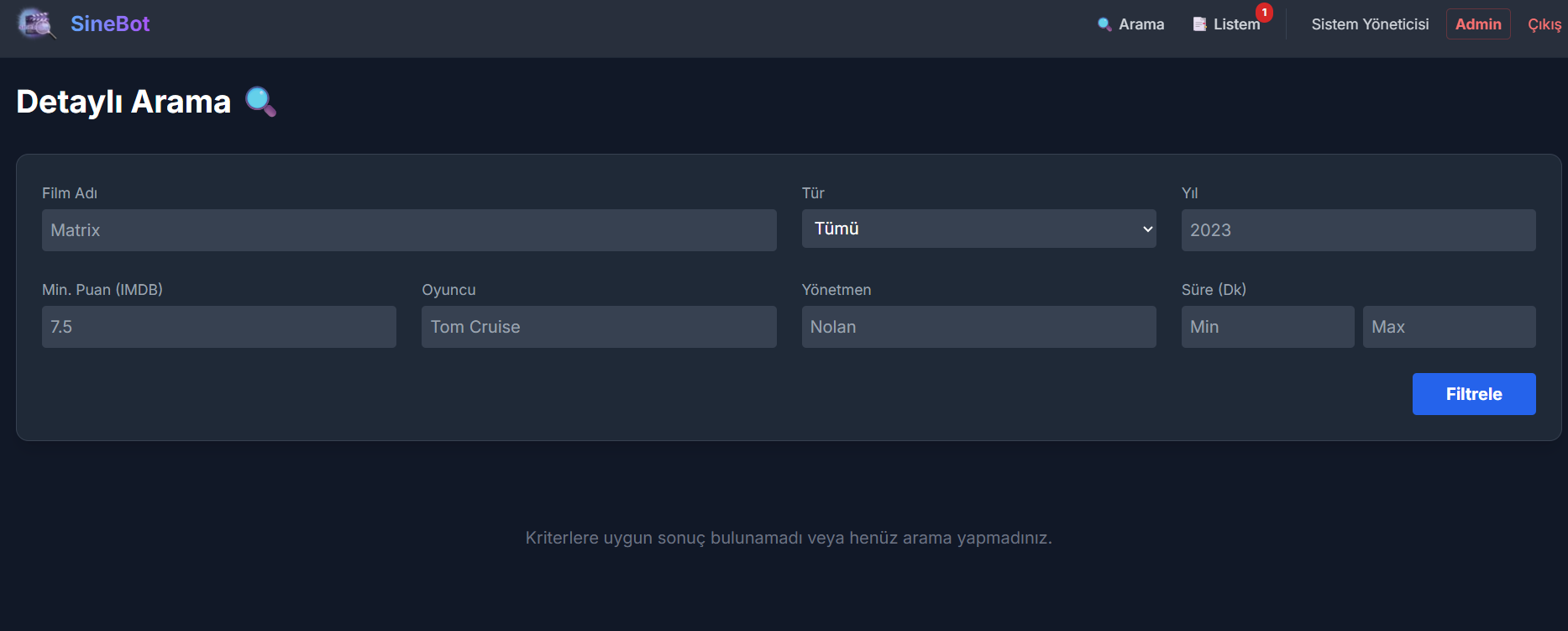Focus the Film Adı input field
Viewport: 1568px width, 631px height.
coord(409,230)
